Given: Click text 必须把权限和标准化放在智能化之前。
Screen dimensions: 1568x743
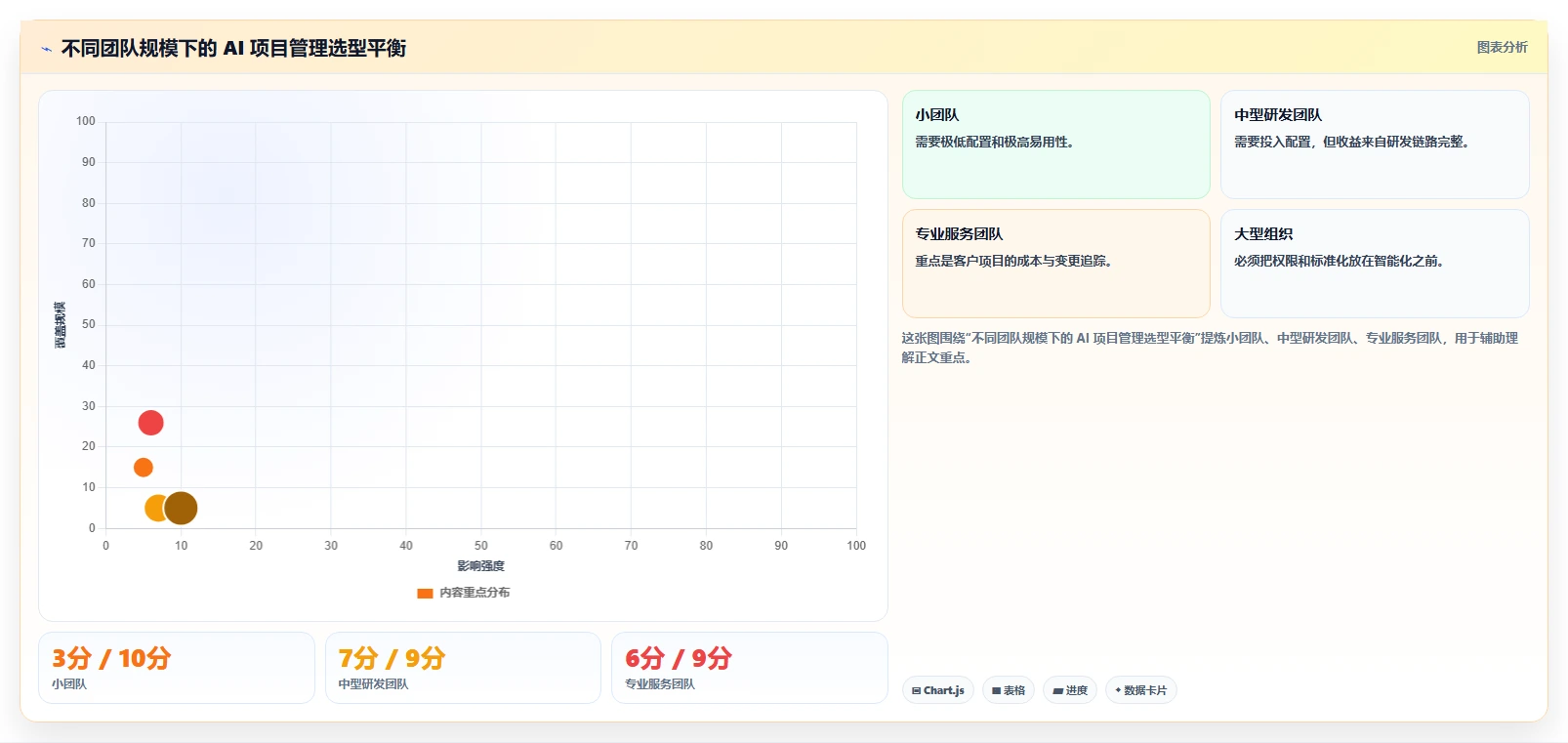Looking at the screenshot, I should point(1339,261).
